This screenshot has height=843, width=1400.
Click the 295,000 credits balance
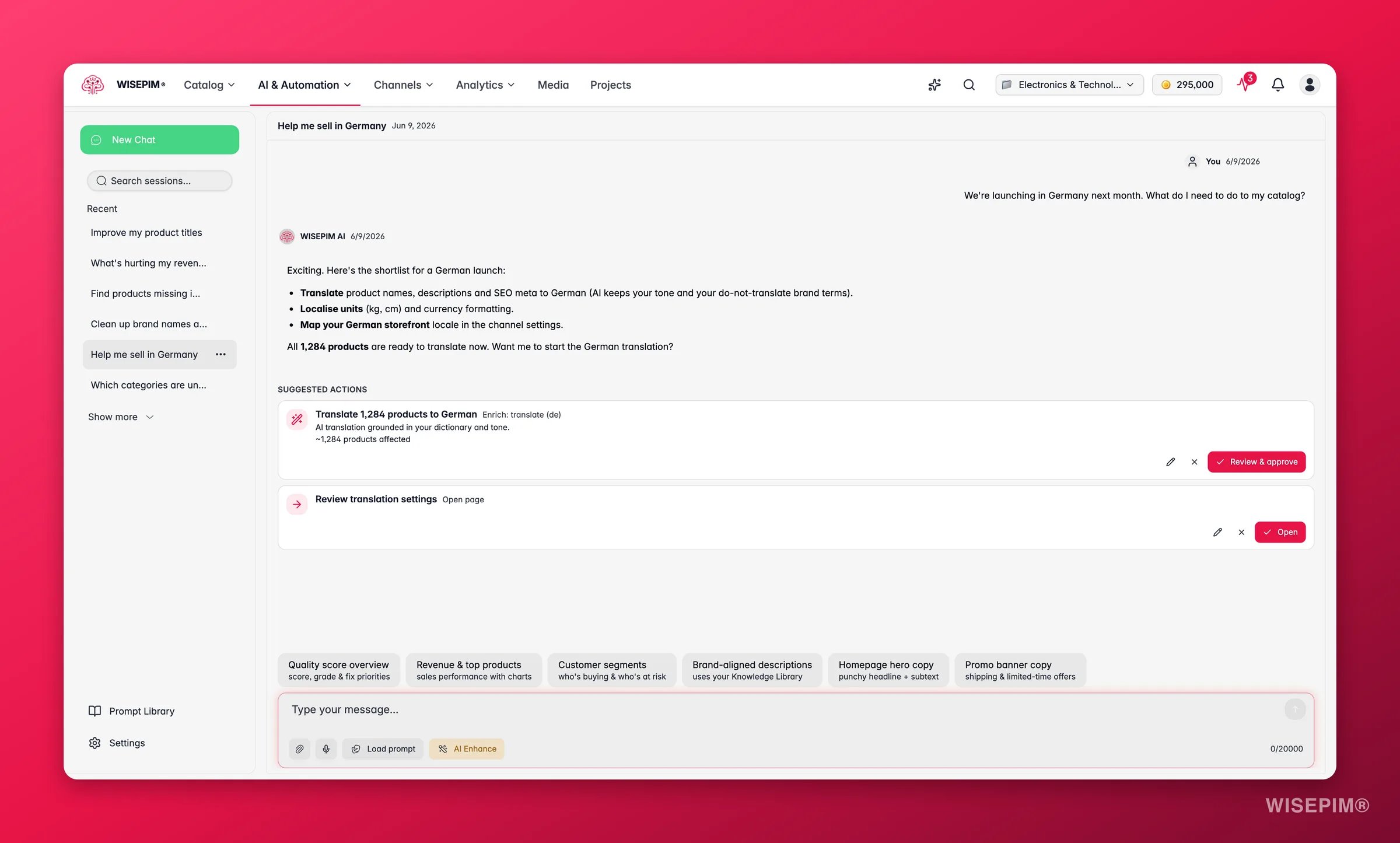(1186, 85)
